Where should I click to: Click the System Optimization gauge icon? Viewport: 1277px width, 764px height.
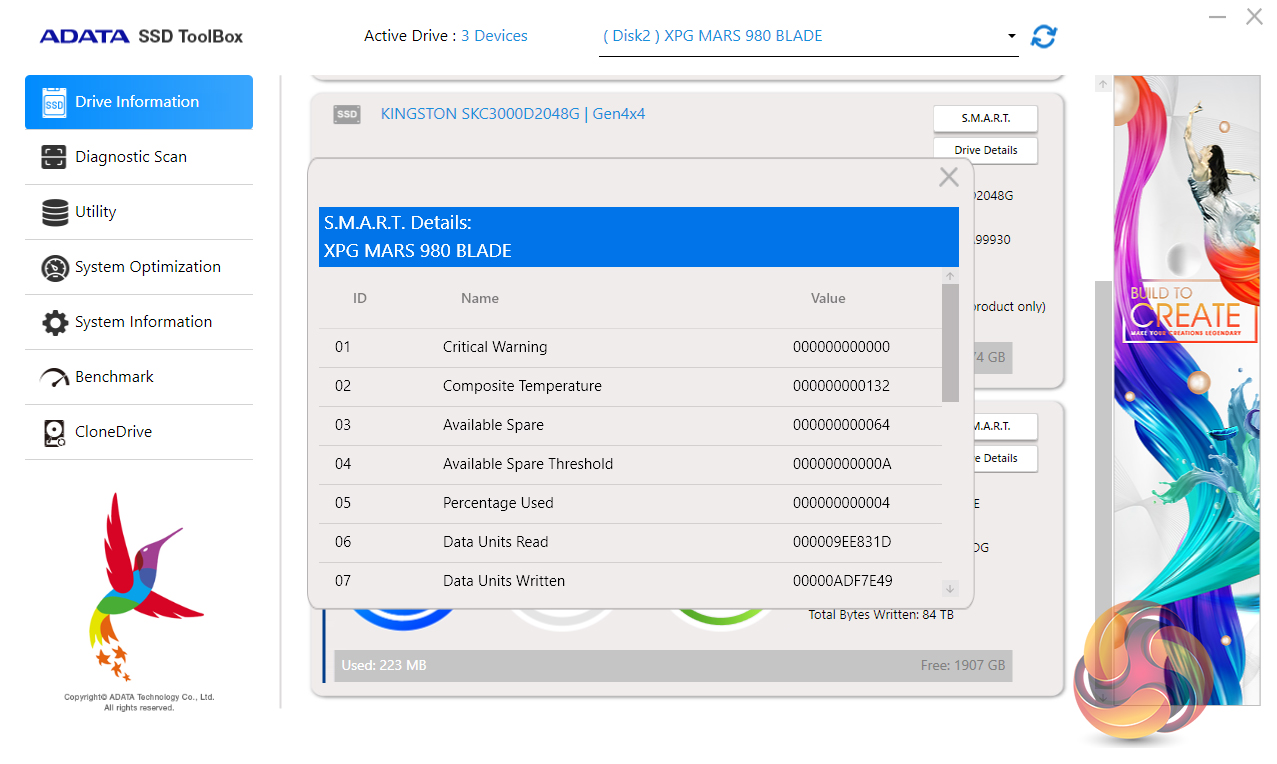[x=55, y=268]
